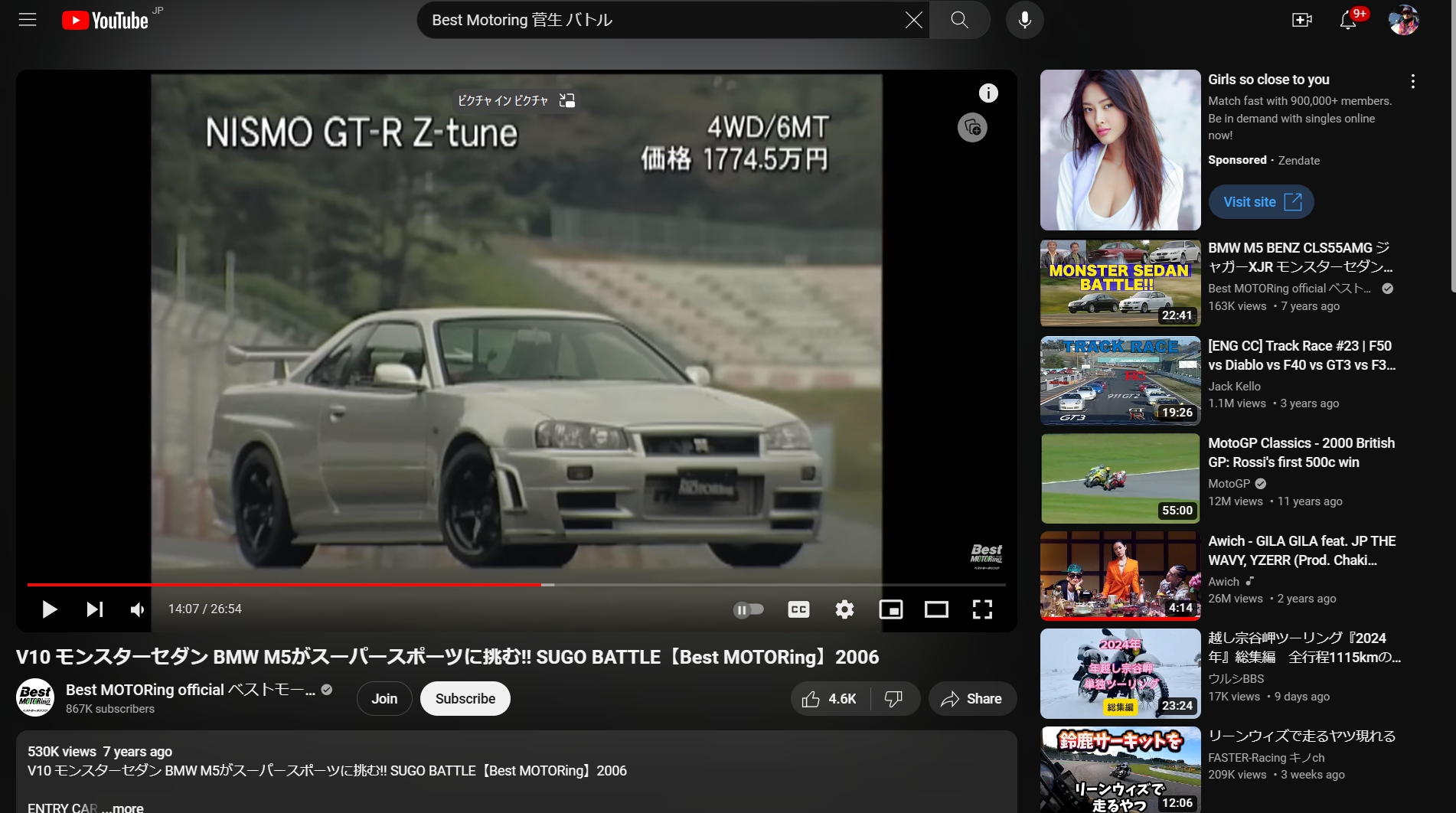Open Girls so close to you ad thumbnail
Image resolution: width=1456 pixels, height=813 pixels.
pos(1120,150)
